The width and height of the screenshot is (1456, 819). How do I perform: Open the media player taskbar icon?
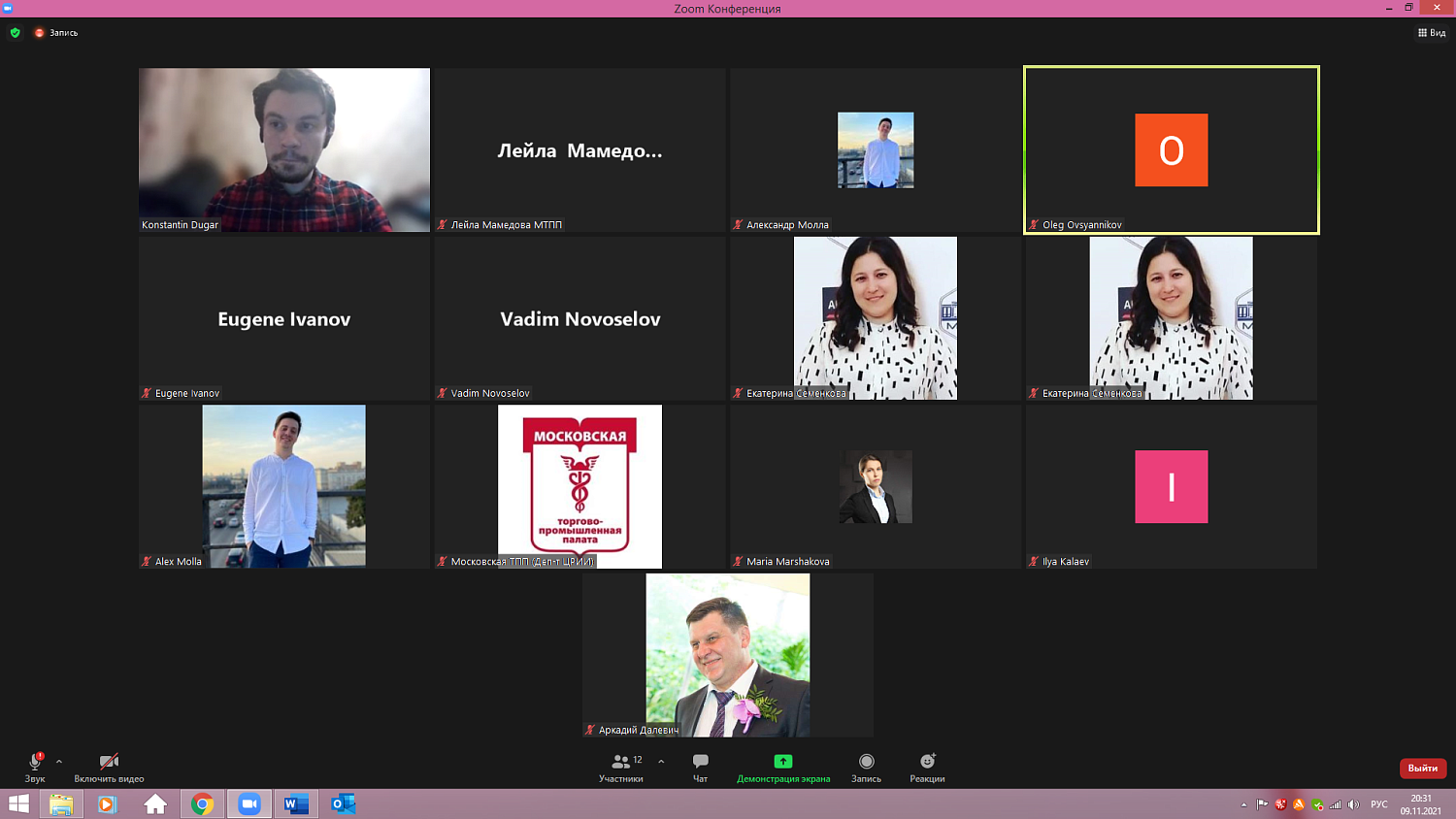pos(107,803)
